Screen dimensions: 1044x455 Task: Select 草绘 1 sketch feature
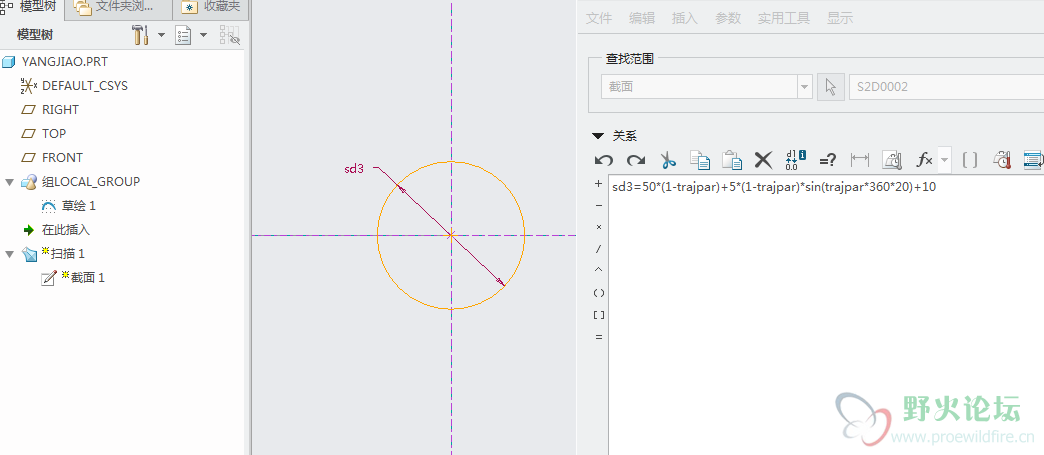[x=79, y=206]
